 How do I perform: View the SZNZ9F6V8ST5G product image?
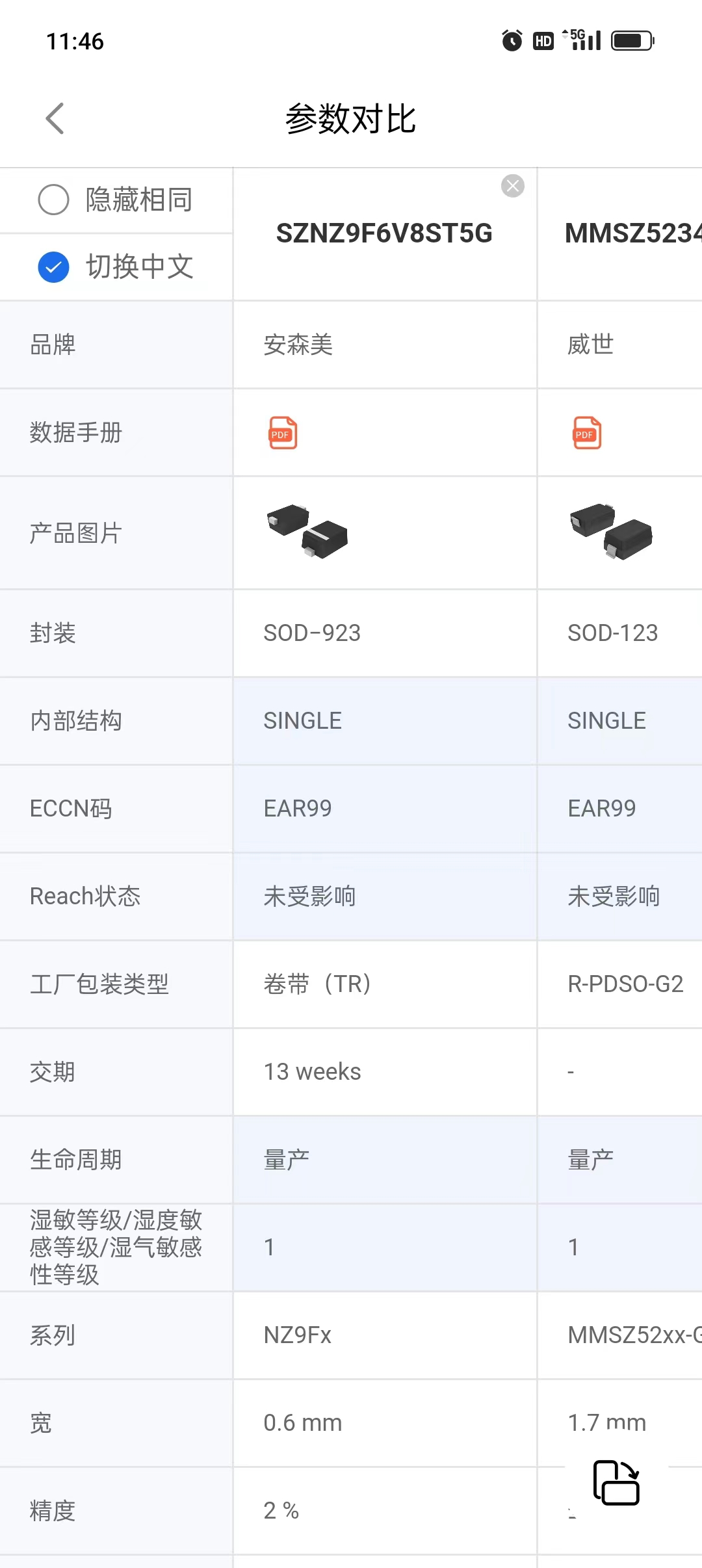[307, 531]
